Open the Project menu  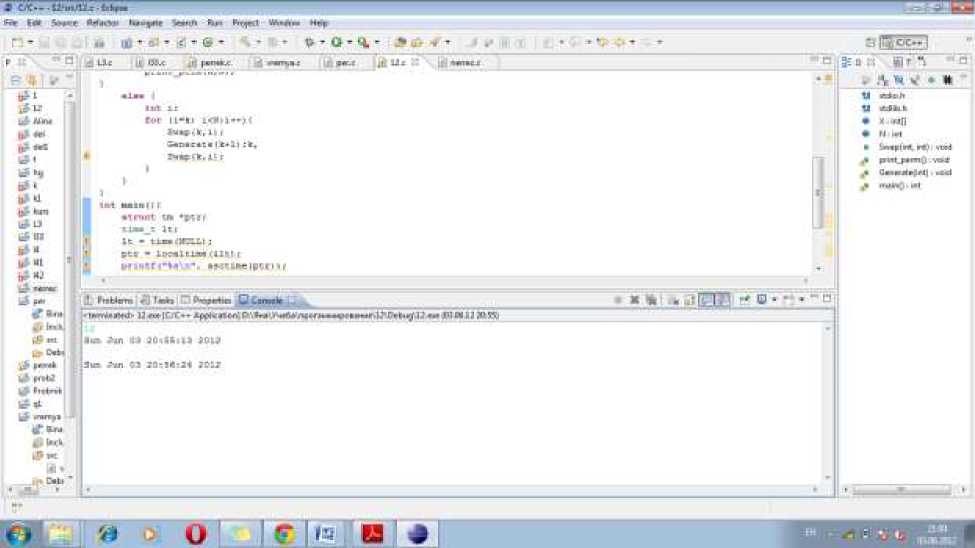(x=245, y=23)
